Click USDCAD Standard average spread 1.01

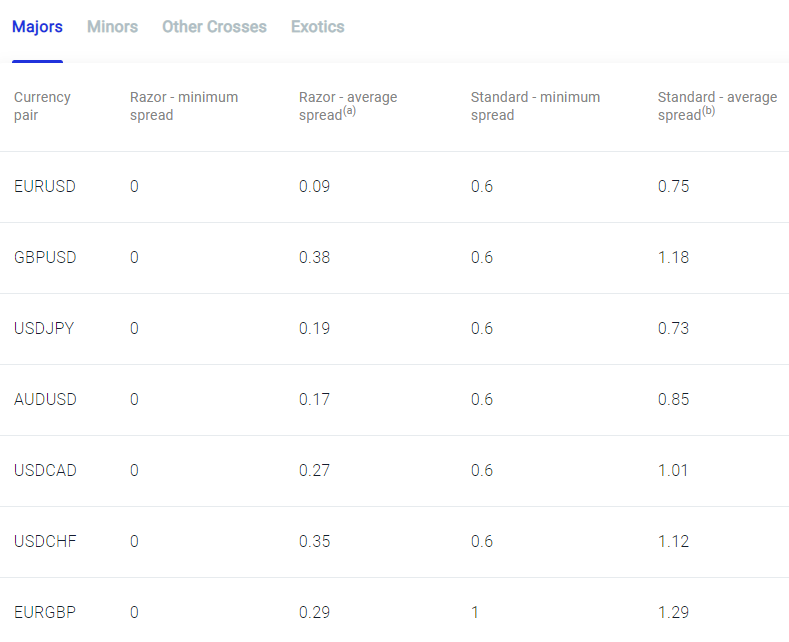point(673,471)
